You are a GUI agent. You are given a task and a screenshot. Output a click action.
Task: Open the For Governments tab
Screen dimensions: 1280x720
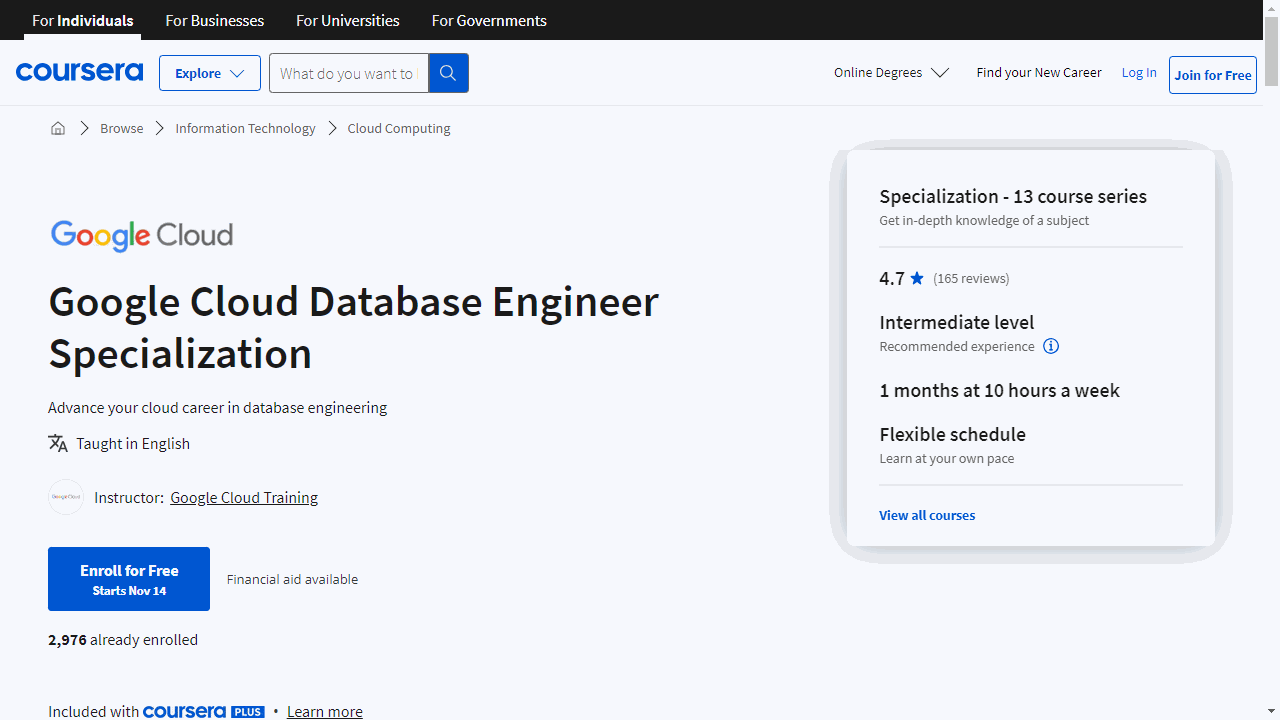[x=489, y=20]
